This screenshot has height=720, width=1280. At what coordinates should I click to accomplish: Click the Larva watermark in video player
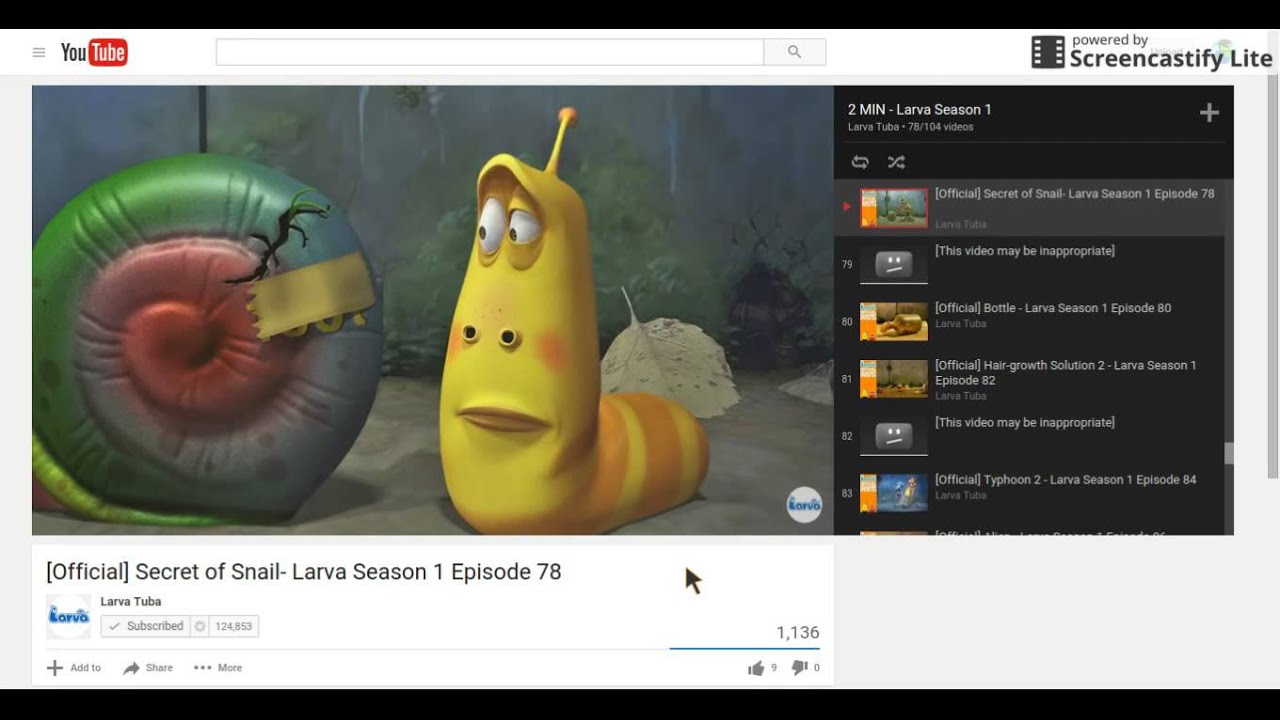(804, 505)
